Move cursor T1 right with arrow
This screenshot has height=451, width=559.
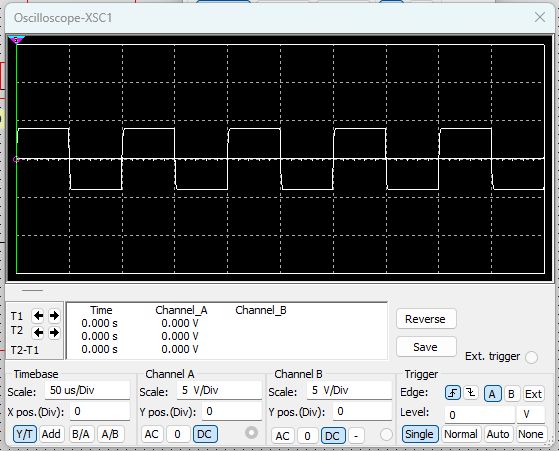click(54, 316)
